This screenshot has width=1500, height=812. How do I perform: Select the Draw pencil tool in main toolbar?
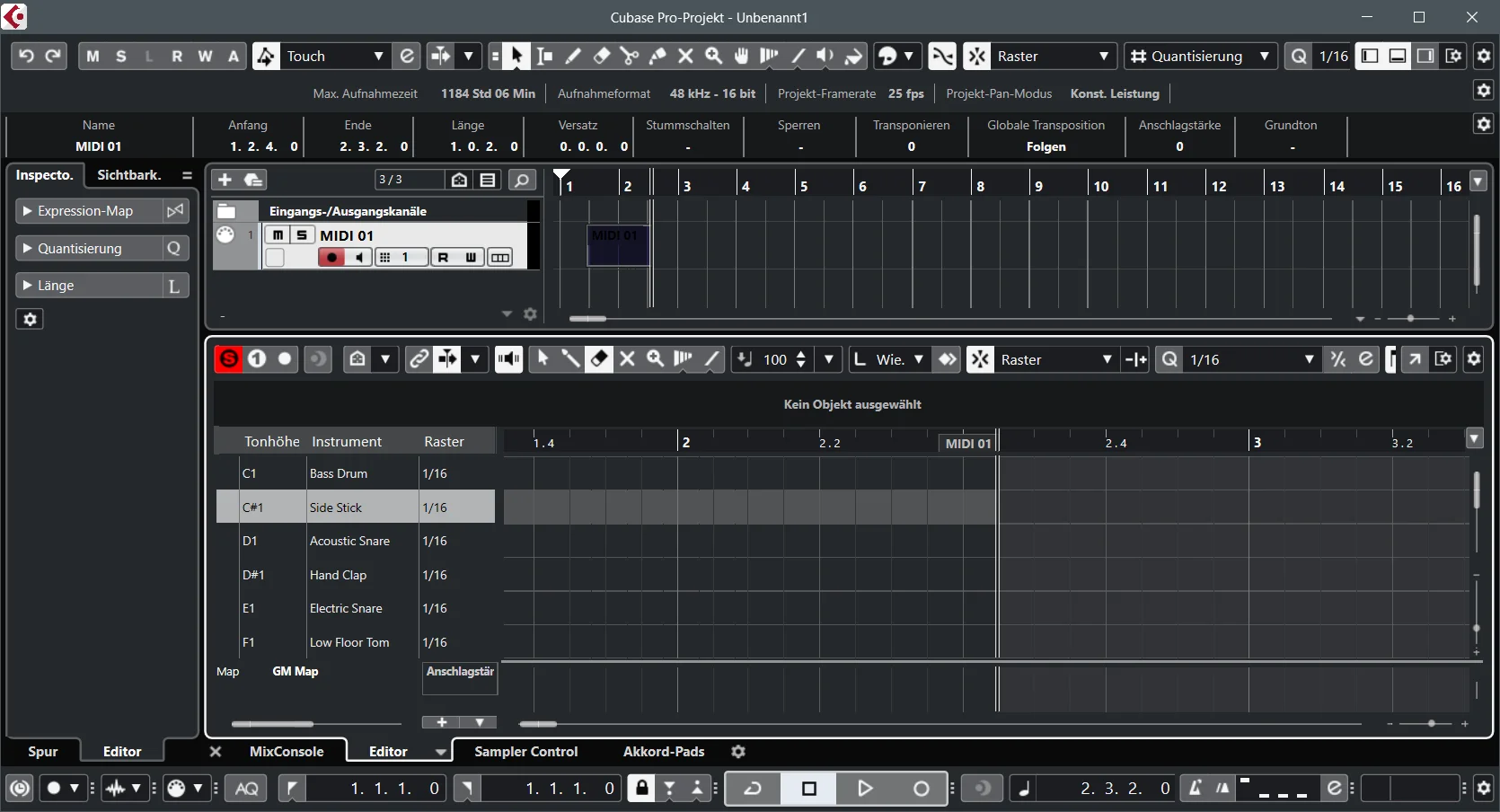(572, 56)
